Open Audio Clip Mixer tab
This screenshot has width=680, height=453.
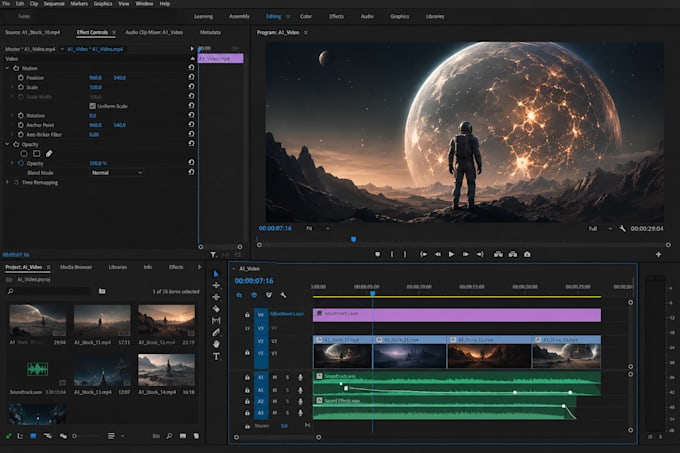pos(154,33)
